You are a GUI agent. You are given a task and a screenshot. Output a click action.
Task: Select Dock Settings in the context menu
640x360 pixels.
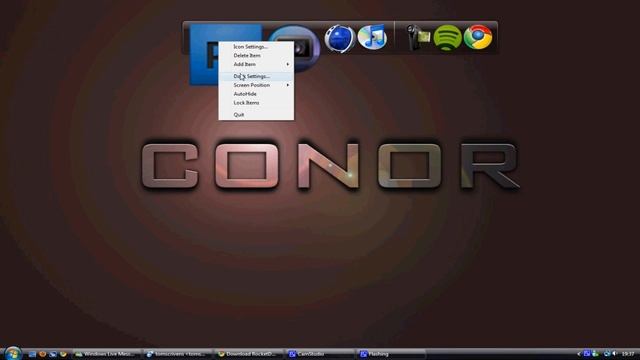pyautogui.click(x=256, y=76)
